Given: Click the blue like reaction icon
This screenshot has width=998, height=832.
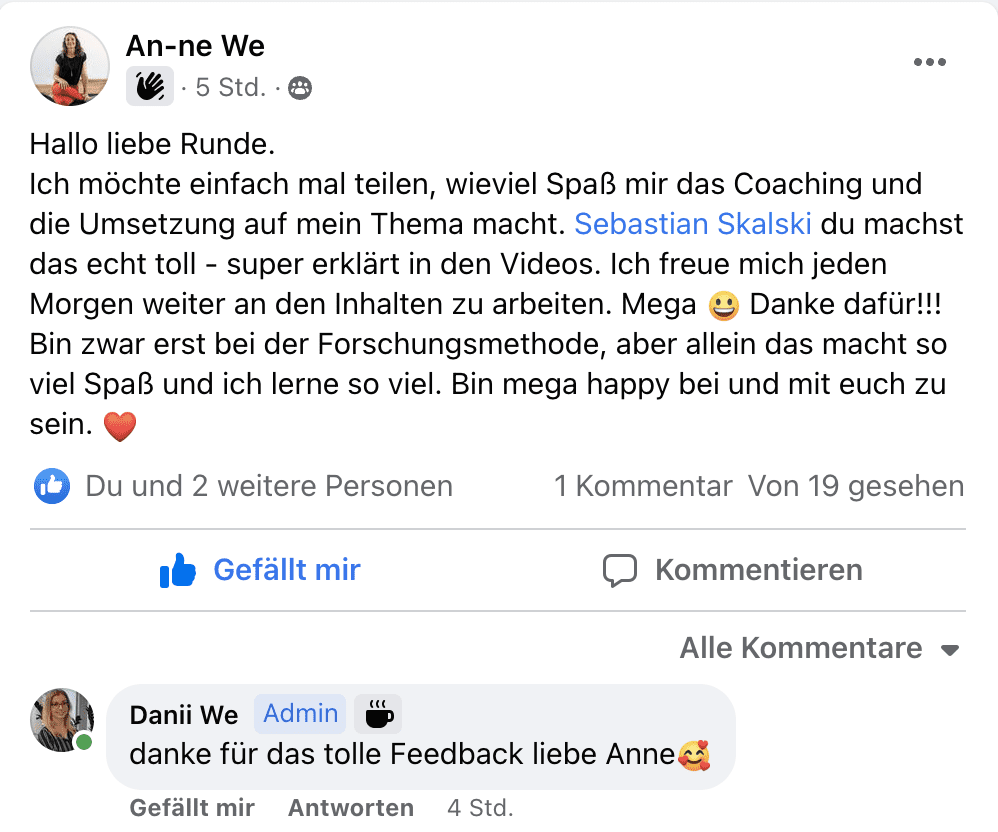Looking at the screenshot, I should [52, 486].
